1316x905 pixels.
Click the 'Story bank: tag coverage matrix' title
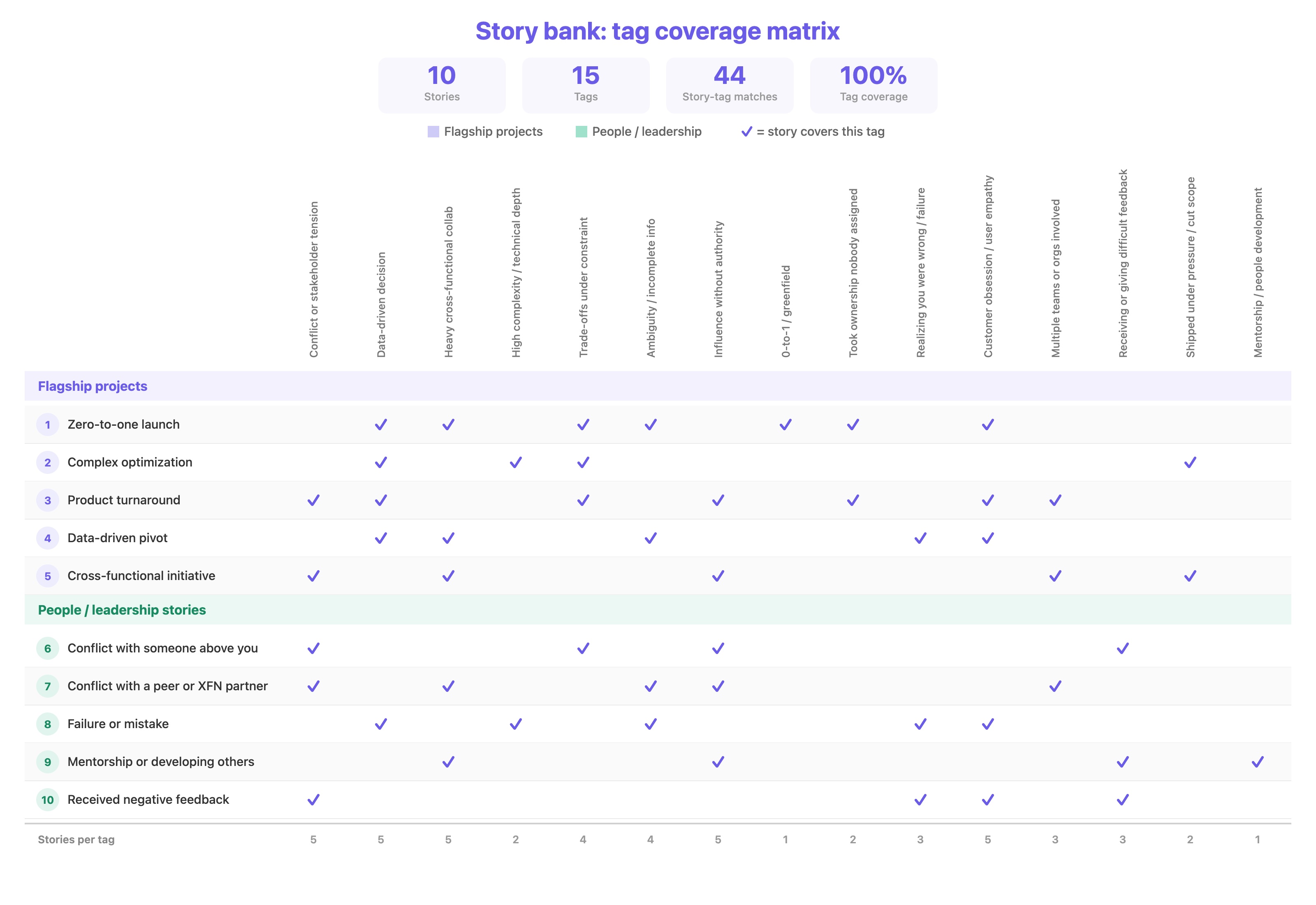(658, 31)
